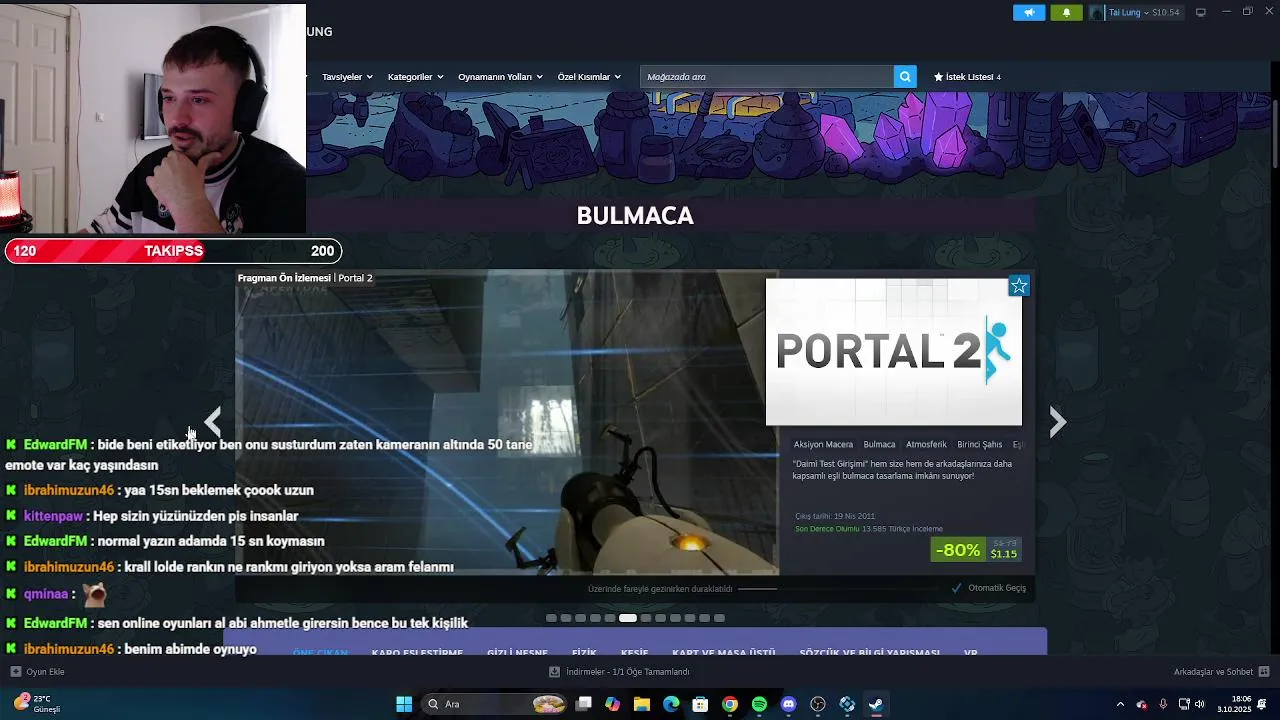Switch to the FİZİK tab
Viewport: 1280px width, 720px height.
584,652
